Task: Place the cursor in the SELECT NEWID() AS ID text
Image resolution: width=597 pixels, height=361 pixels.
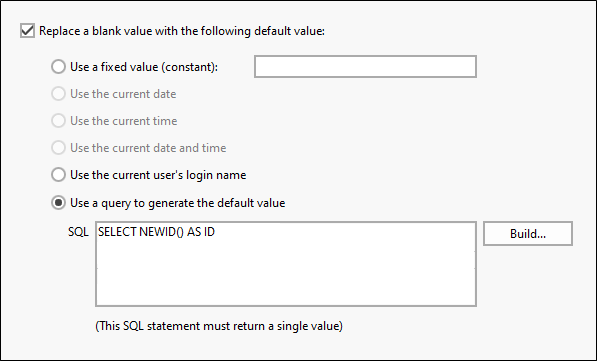Action: [x=156, y=232]
